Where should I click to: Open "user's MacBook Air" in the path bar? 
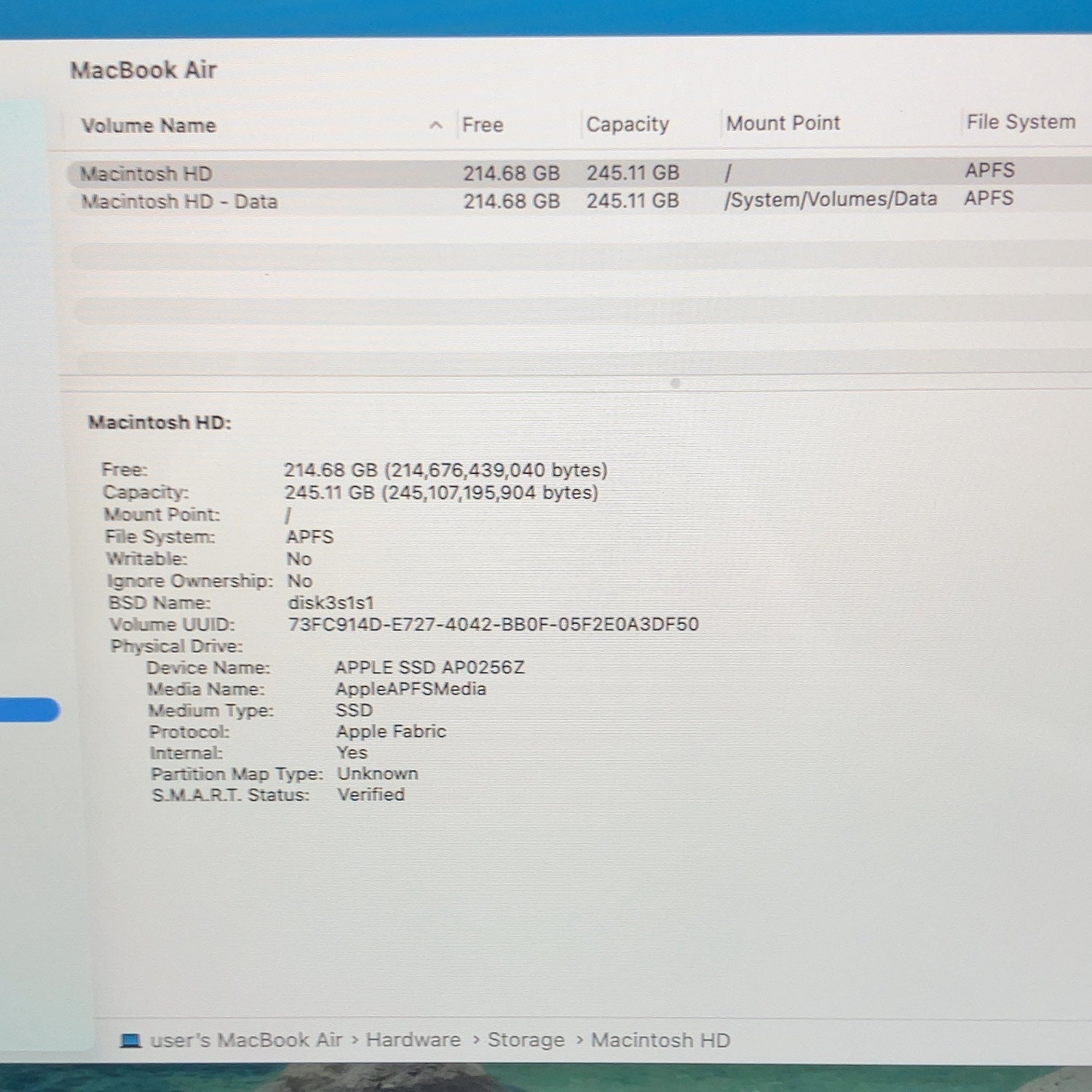pyautogui.click(x=246, y=1040)
